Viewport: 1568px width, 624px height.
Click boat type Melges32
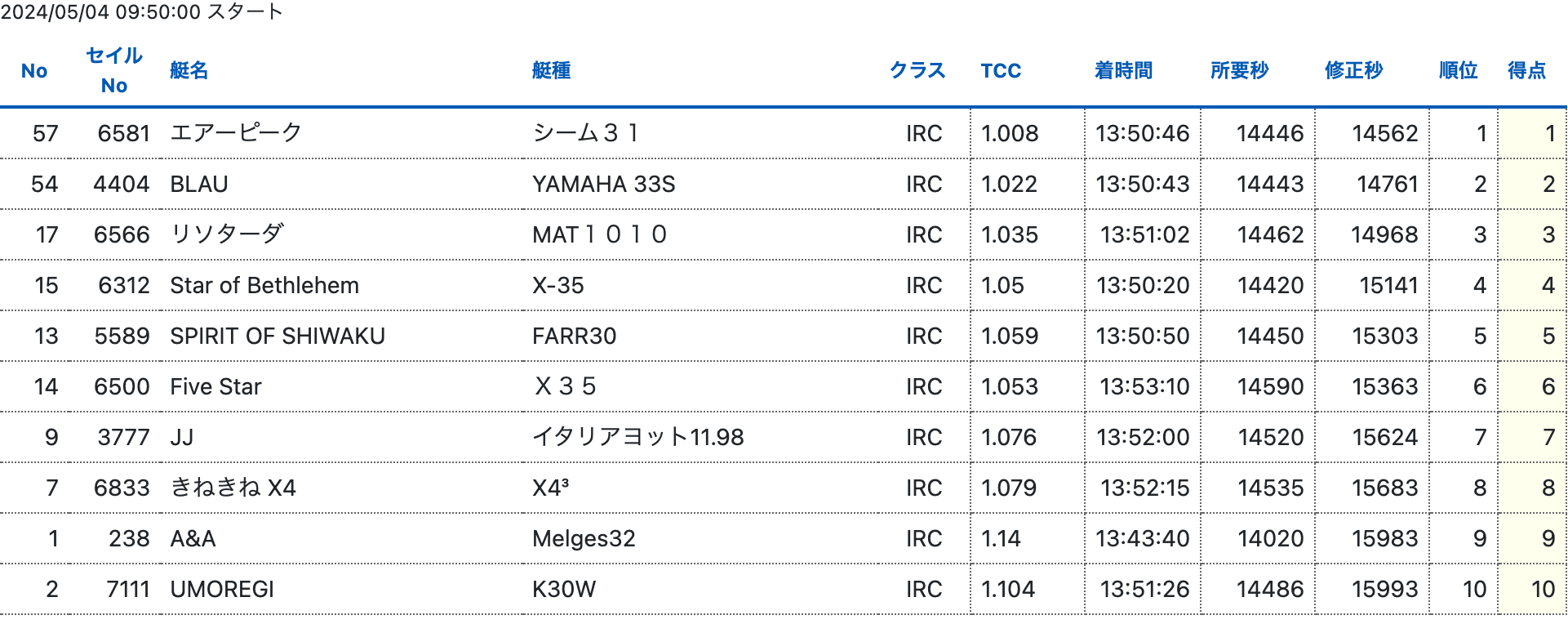click(584, 539)
